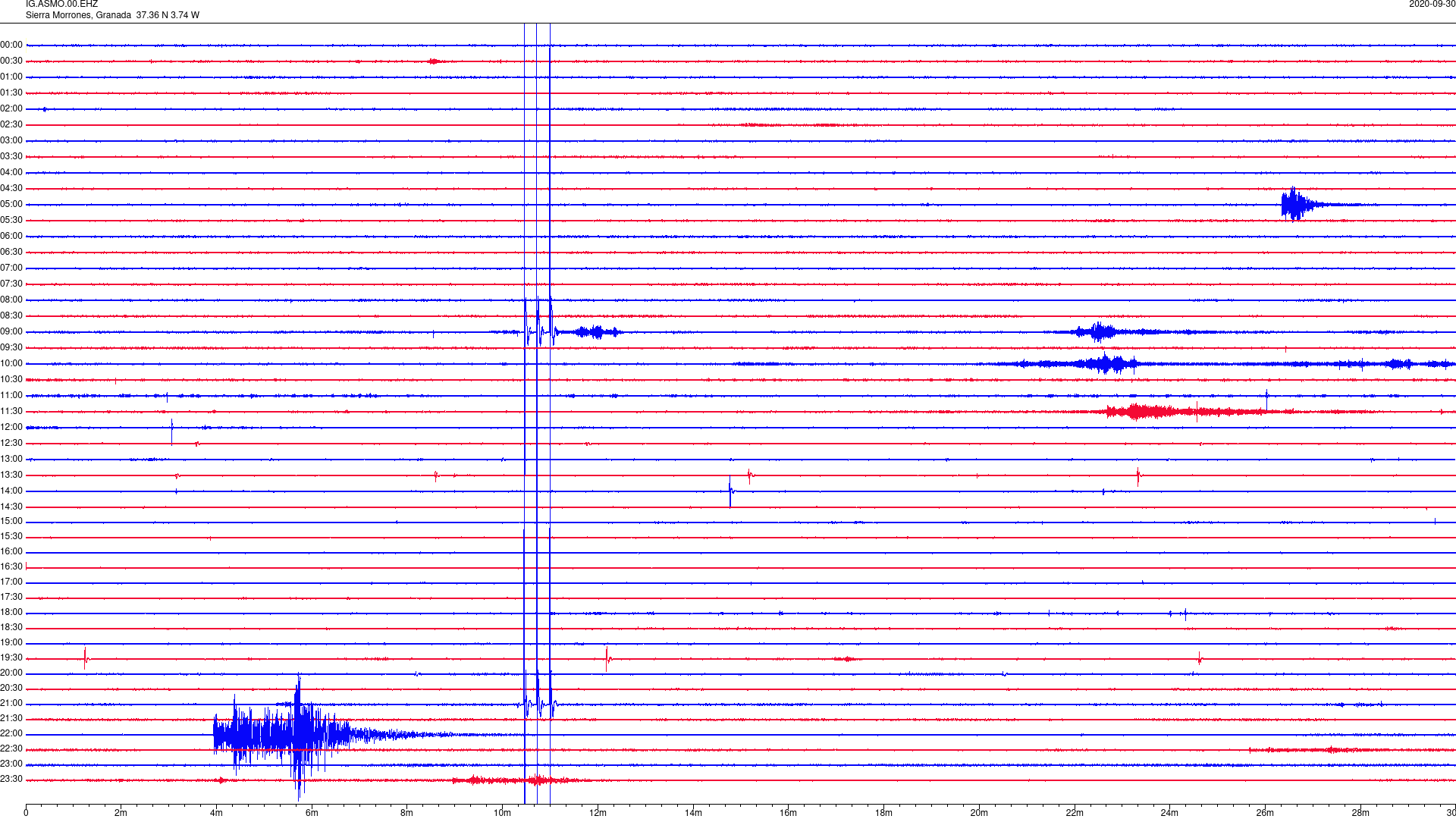Click the red spike near 15m on 13:30 trace
The height and width of the screenshot is (819, 1456).
click(x=749, y=476)
